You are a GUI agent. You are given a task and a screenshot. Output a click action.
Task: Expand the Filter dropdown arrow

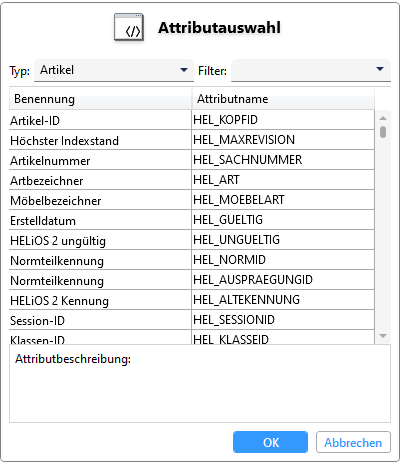(x=380, y=69)
